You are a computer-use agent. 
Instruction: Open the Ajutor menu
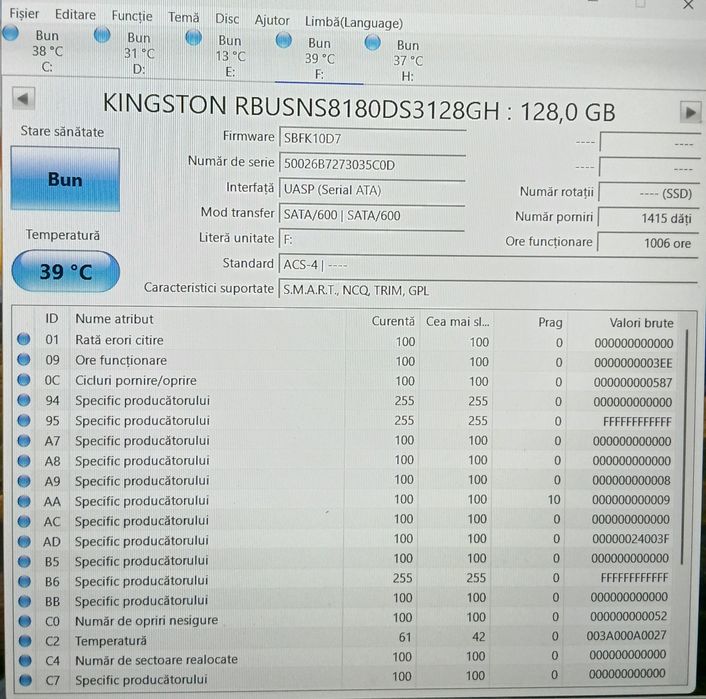[272, 21]
